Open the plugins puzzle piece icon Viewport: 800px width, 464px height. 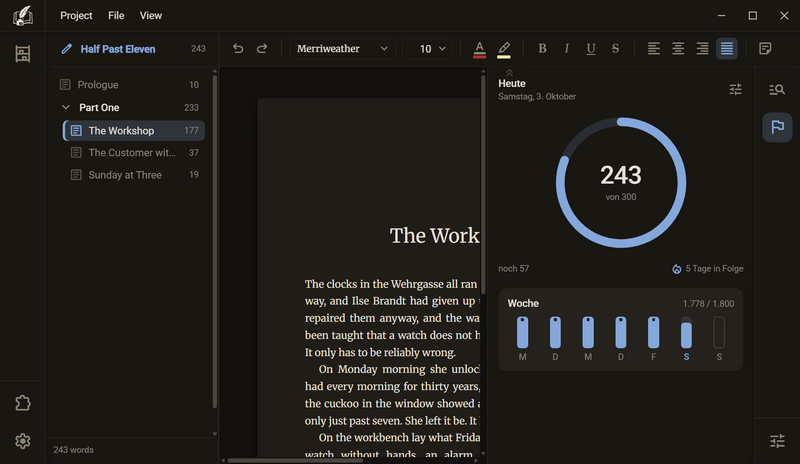pyautogui.click(x=22, y=403)
